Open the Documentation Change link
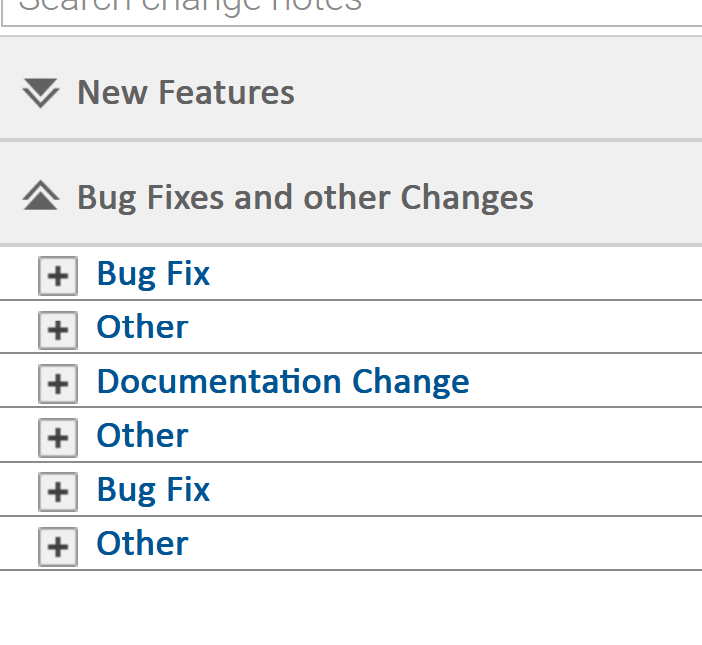Screen dimensions: 702x645 click(282, 382)
